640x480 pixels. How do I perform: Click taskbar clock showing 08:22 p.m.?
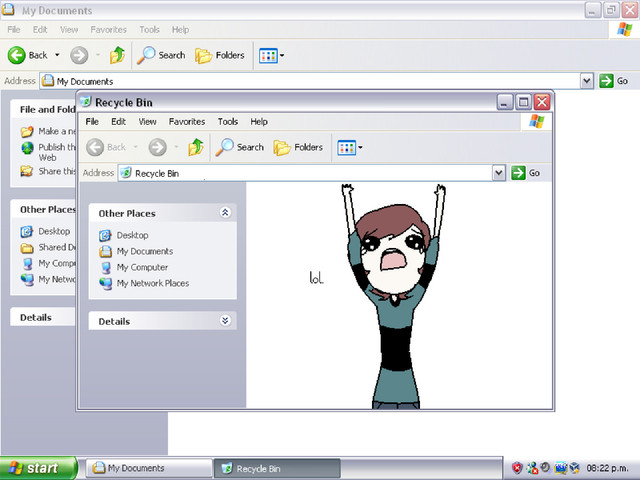click(607, 468)
